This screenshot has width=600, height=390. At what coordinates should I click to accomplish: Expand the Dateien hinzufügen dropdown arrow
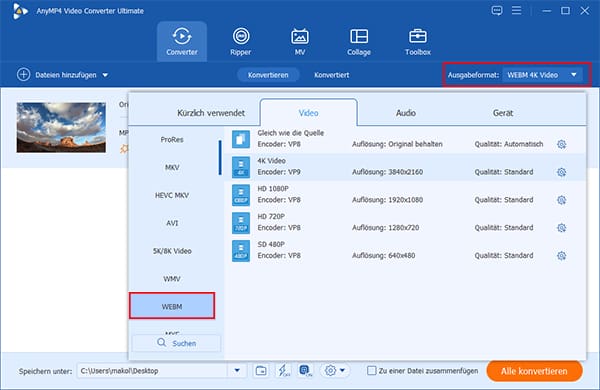tap(105, 75)
